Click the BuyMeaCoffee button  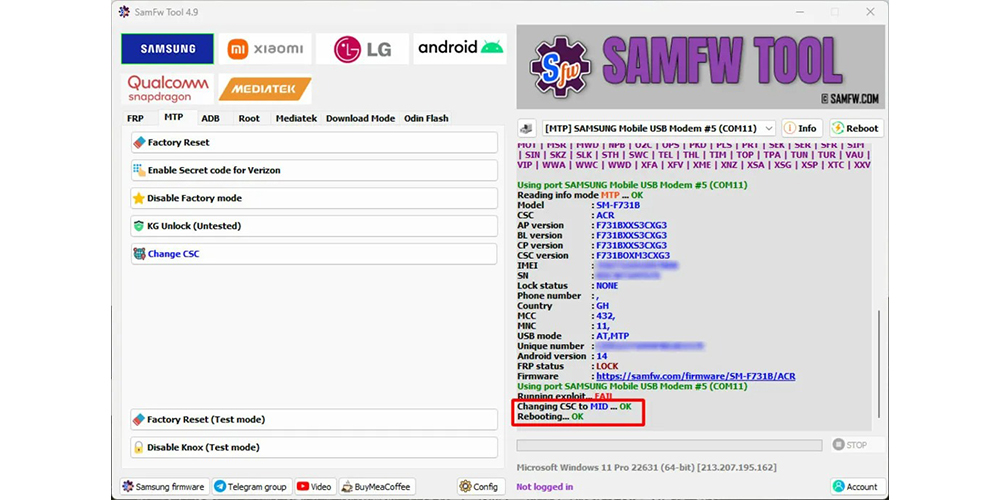pyautogui.click(x=377, y=487)
